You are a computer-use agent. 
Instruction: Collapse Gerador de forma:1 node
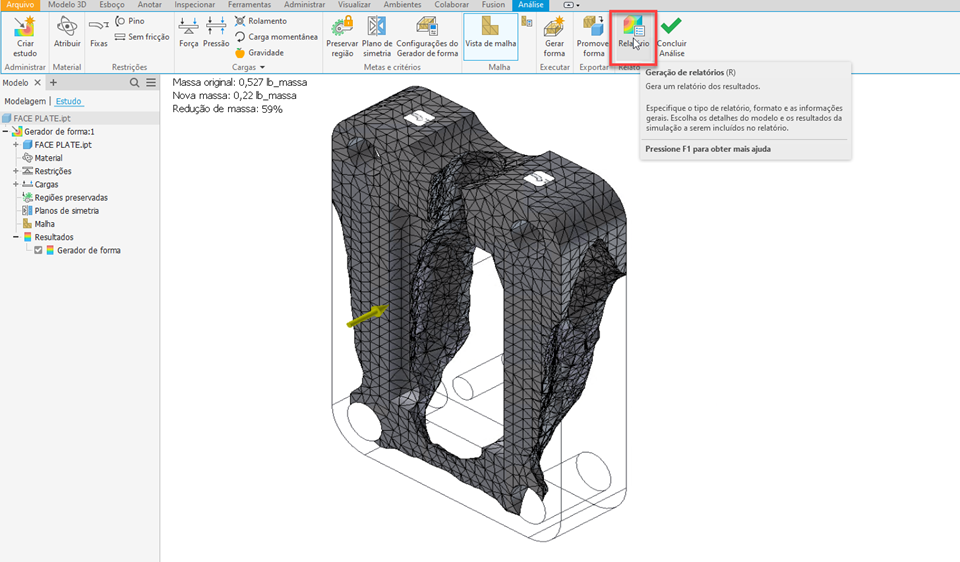tap(6, 132)
